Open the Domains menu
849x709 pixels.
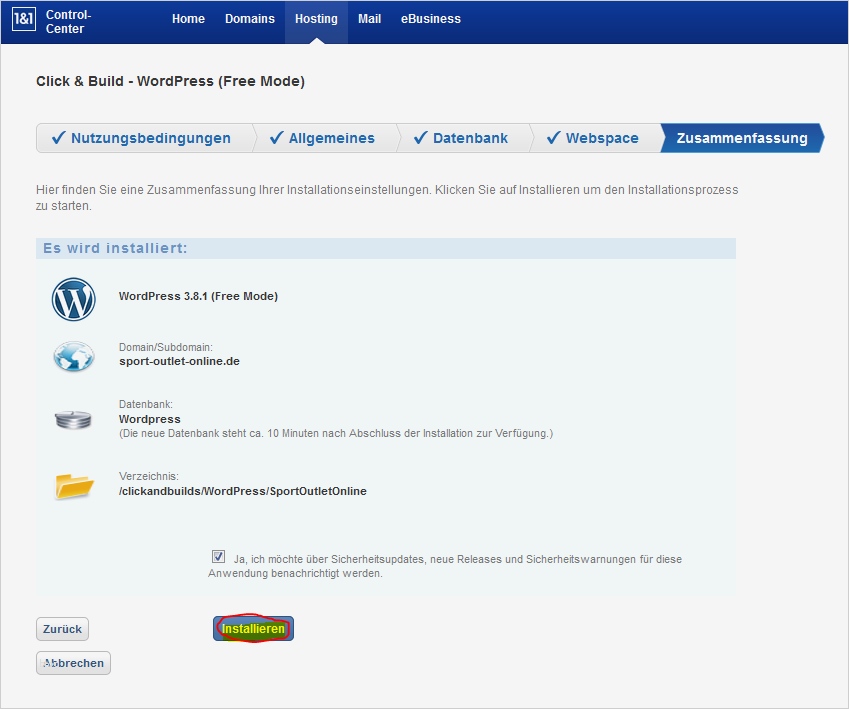point(250,19)
